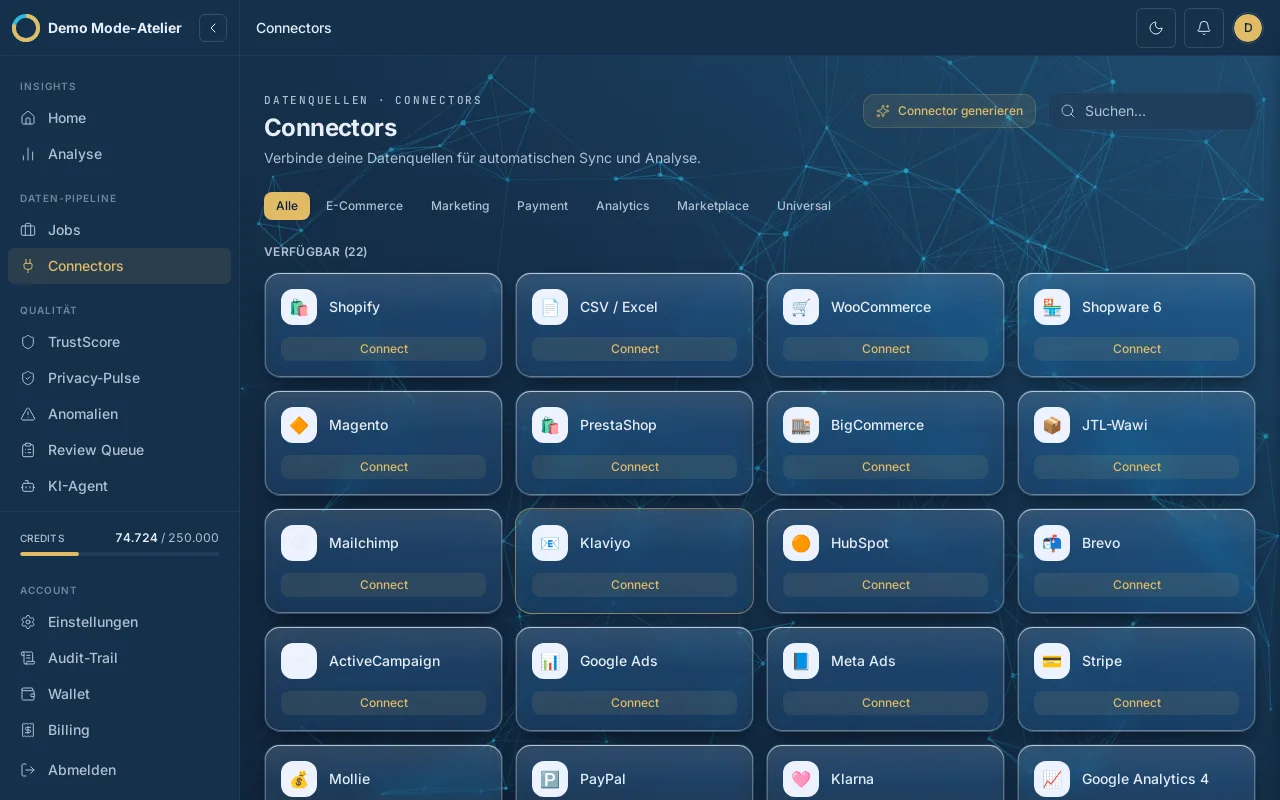The image size is (1280, 800).
Task: Click the Shopify shopping bag icon
Action: point(299,307)
